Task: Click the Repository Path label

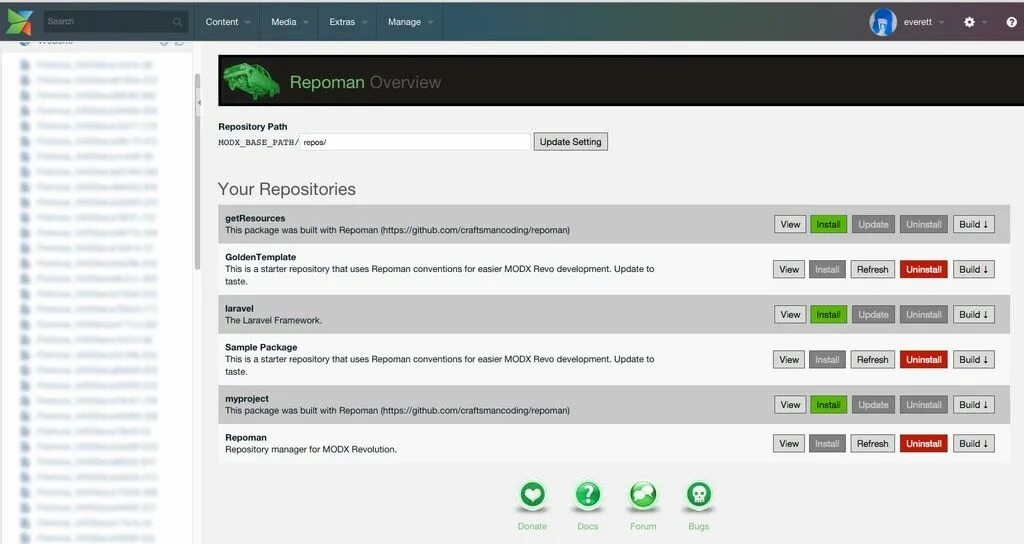Action: coord(253,126)
